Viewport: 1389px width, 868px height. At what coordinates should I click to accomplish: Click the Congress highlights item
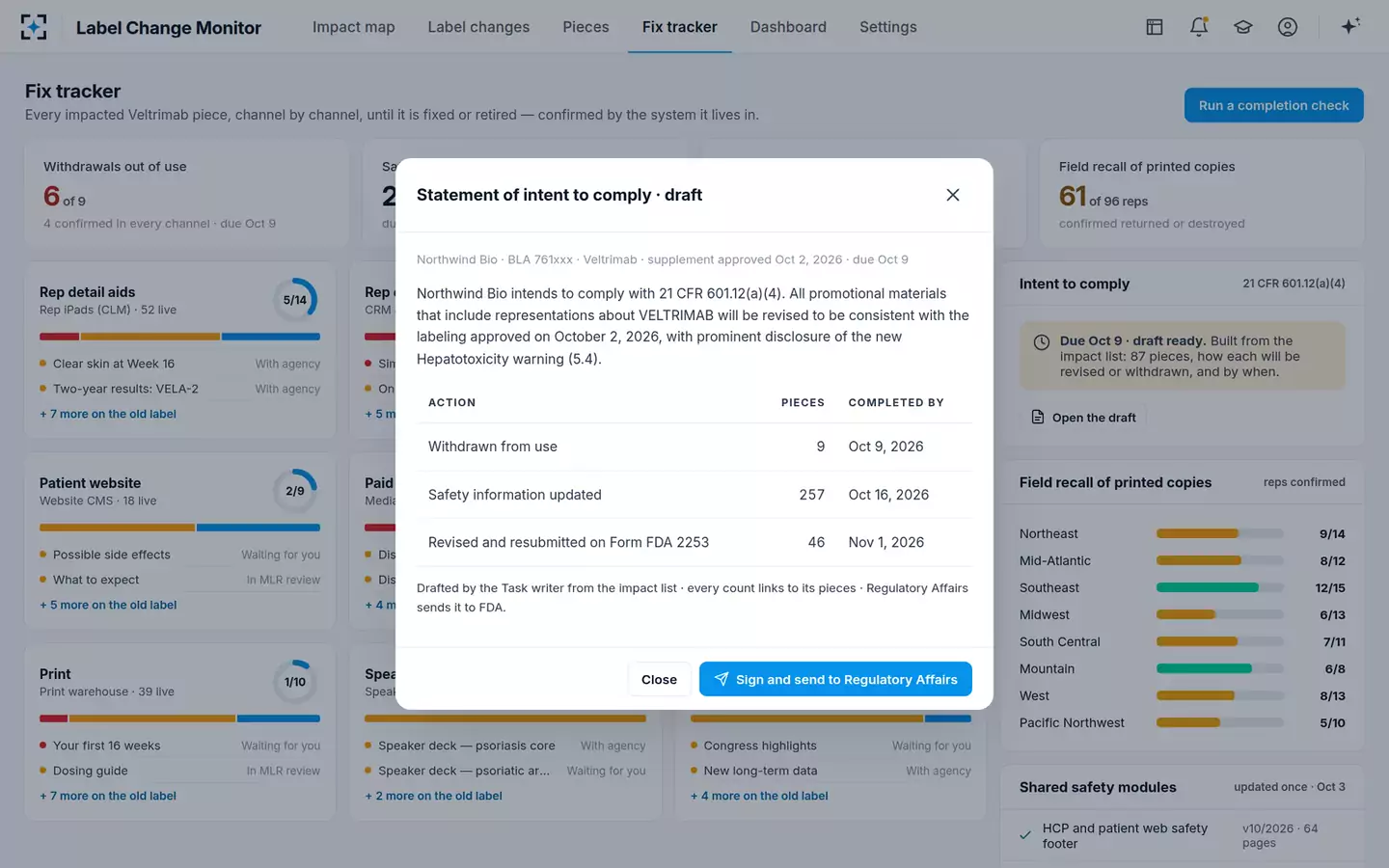pos(760,746)
